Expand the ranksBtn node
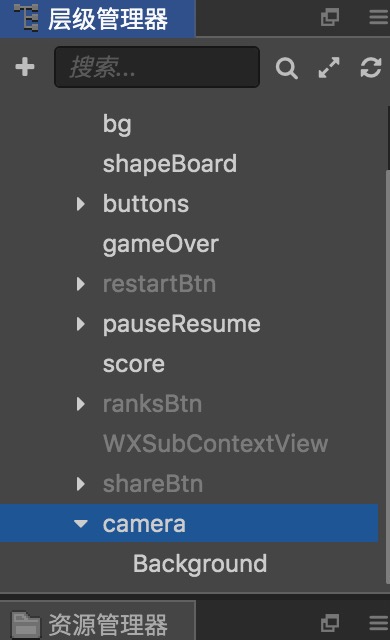390x640 pixels. pos(81,404)
